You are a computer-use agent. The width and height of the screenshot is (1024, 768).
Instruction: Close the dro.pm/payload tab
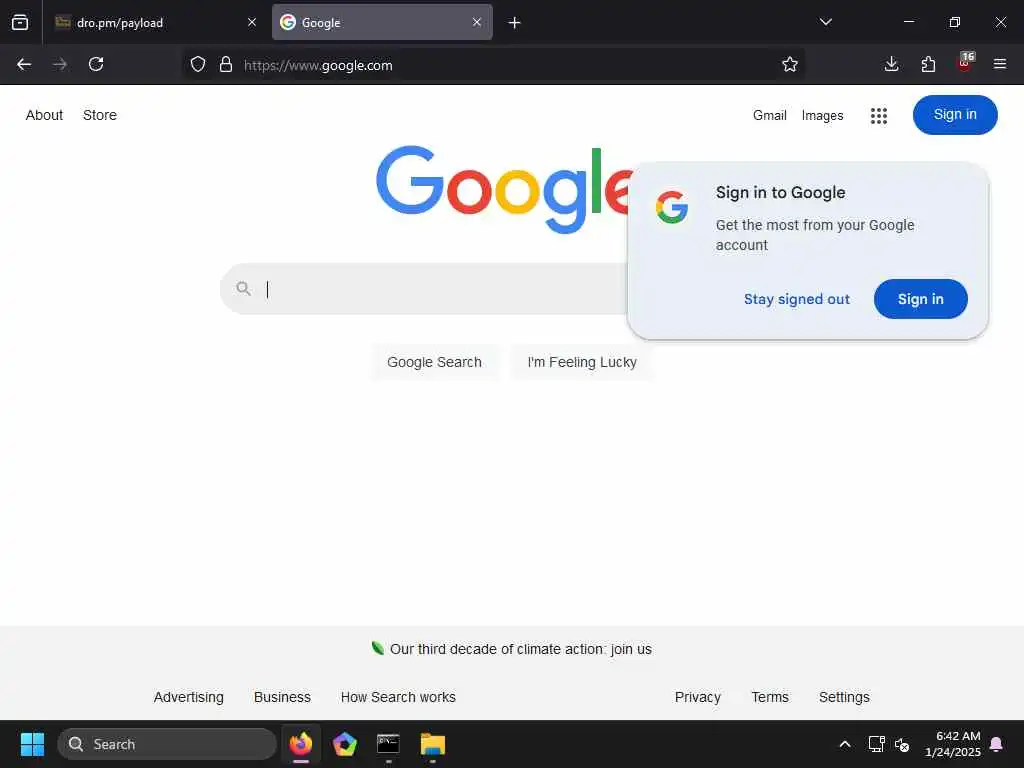coord(251,22)
